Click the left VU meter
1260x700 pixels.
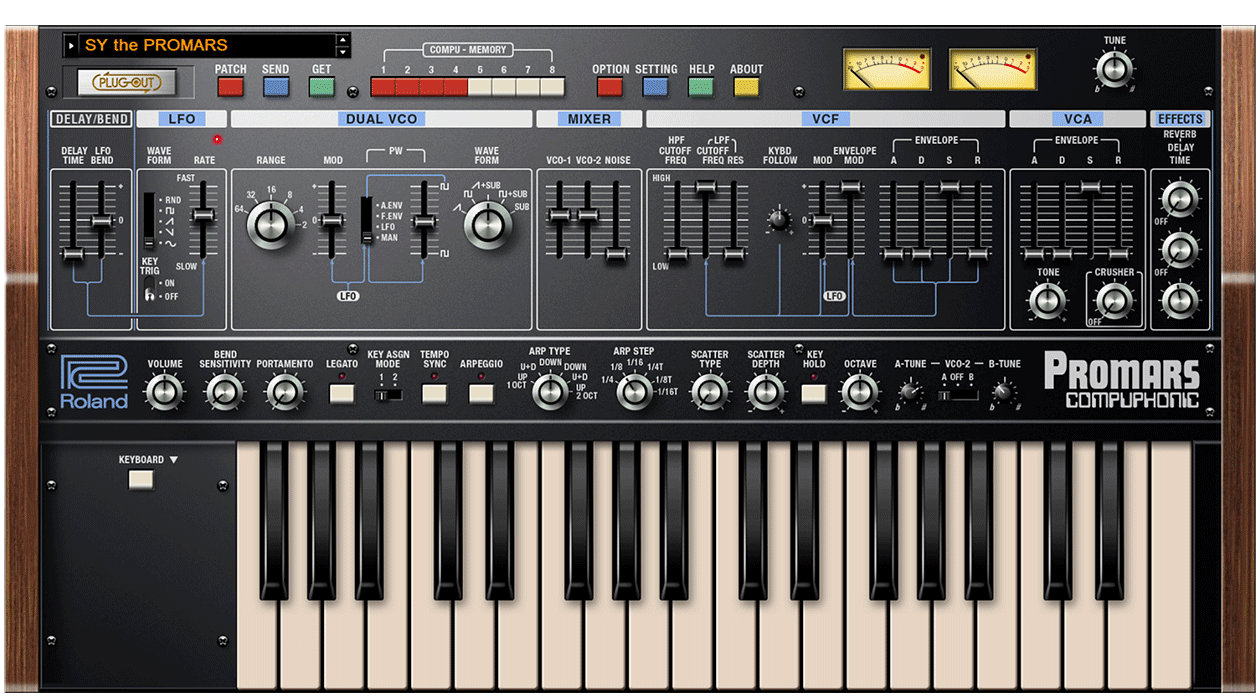(887, 69)
